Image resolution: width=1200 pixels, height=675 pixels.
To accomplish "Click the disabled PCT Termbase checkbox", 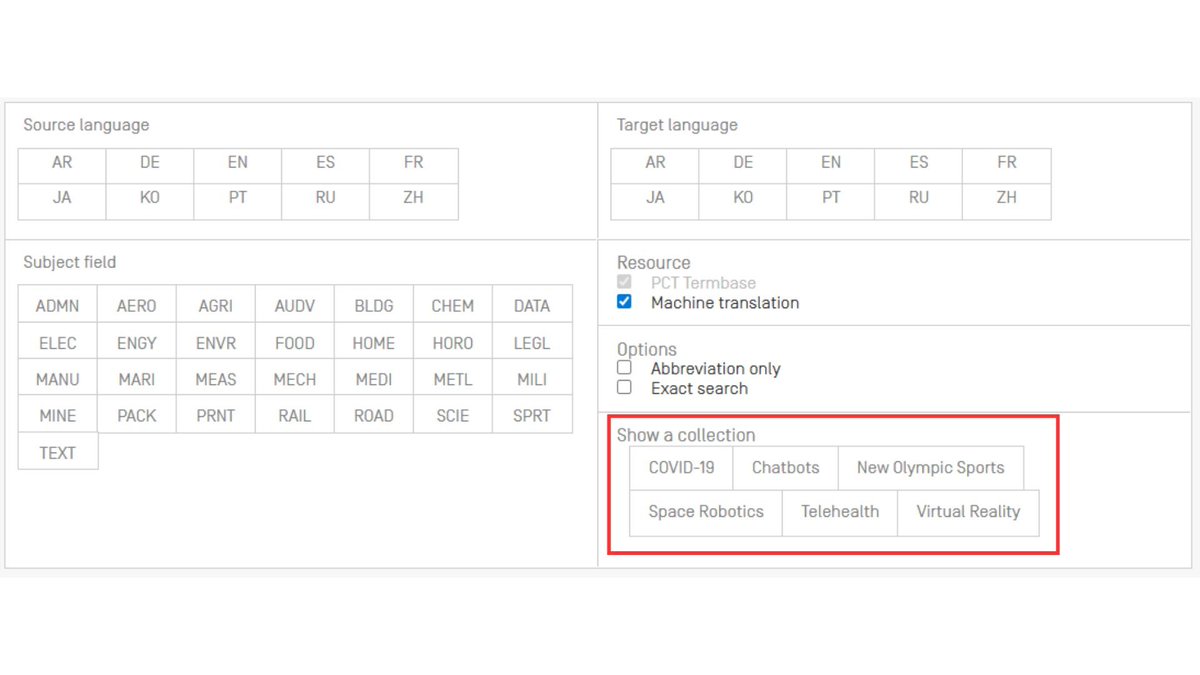I will [624, 283].
